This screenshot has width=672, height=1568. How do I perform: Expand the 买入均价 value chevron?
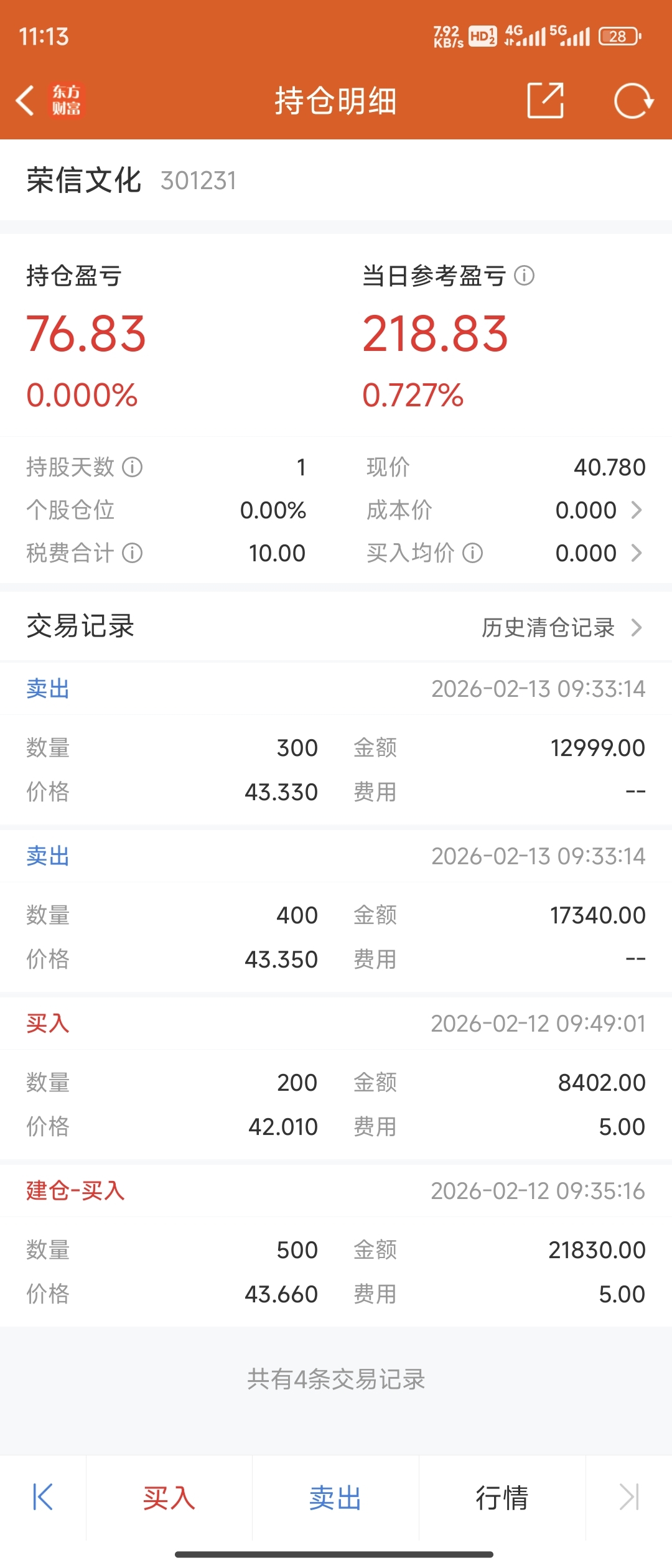click(x=637, y=553)
